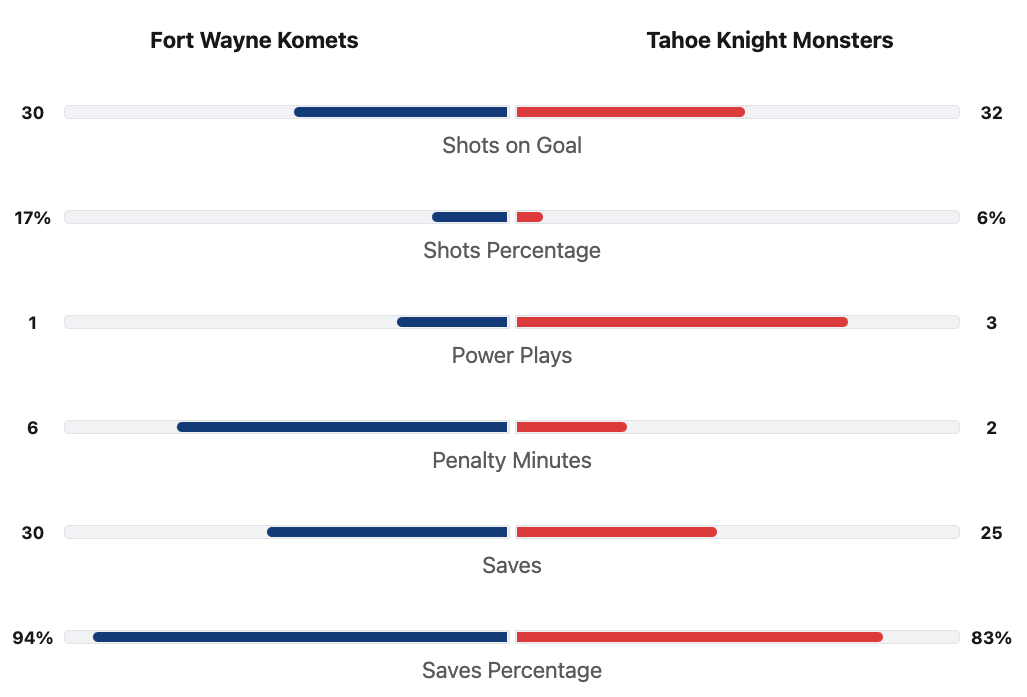
Task: Click the red Penalty Minutes bar
Action: coord(571,427)
